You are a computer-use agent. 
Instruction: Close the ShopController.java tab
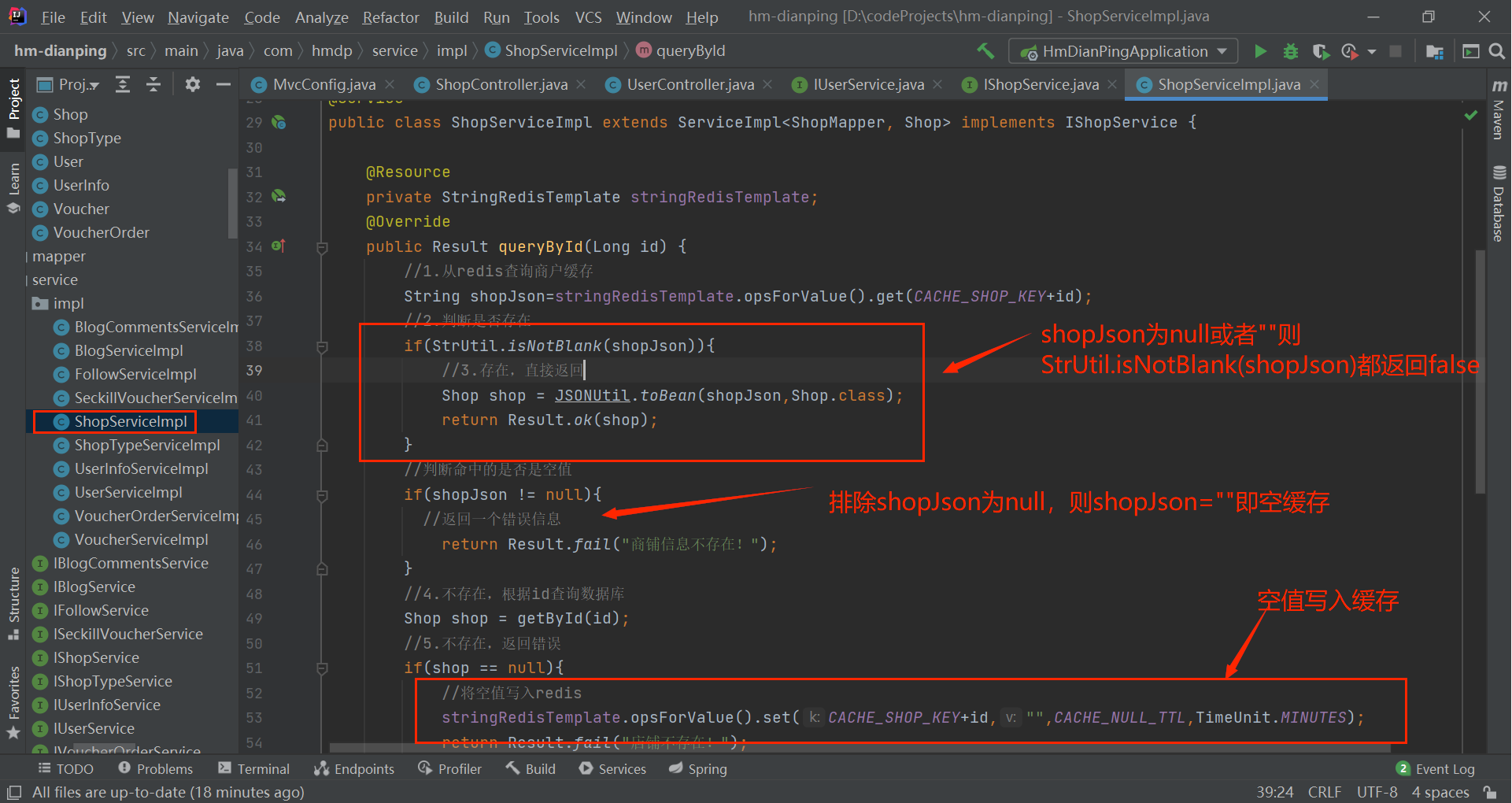tap(581, 84)
